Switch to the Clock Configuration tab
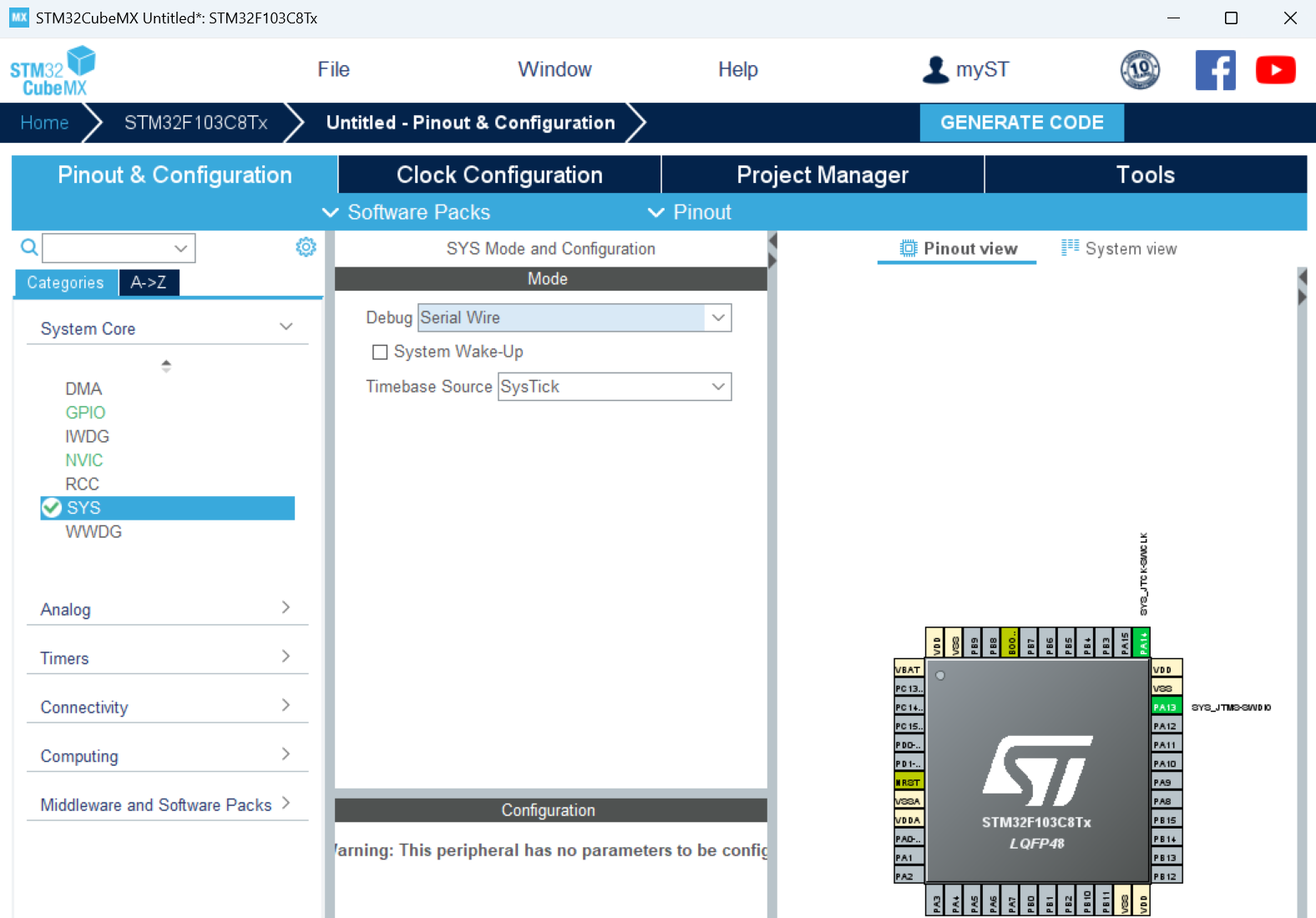The height and width of the screenshot is (918, 1316). [x=499, y=175]
